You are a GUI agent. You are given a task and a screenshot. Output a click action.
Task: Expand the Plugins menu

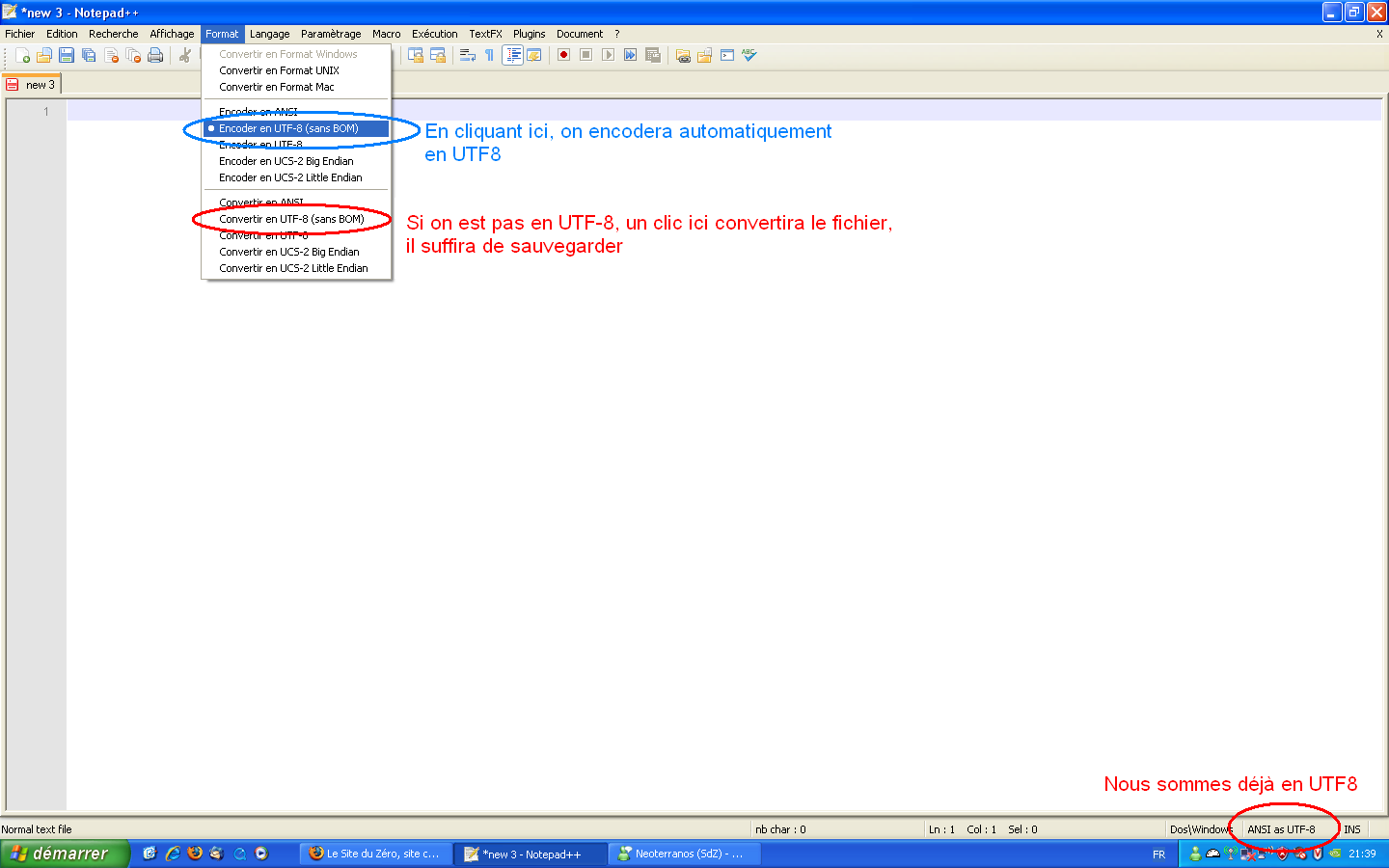[529, 34]
